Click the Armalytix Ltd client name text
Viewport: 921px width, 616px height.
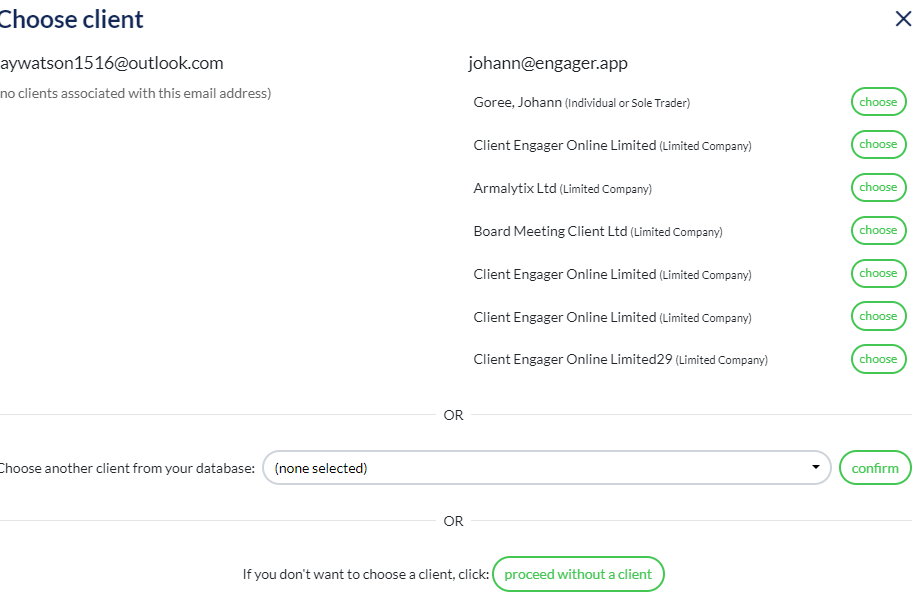(x=514, y=188)
